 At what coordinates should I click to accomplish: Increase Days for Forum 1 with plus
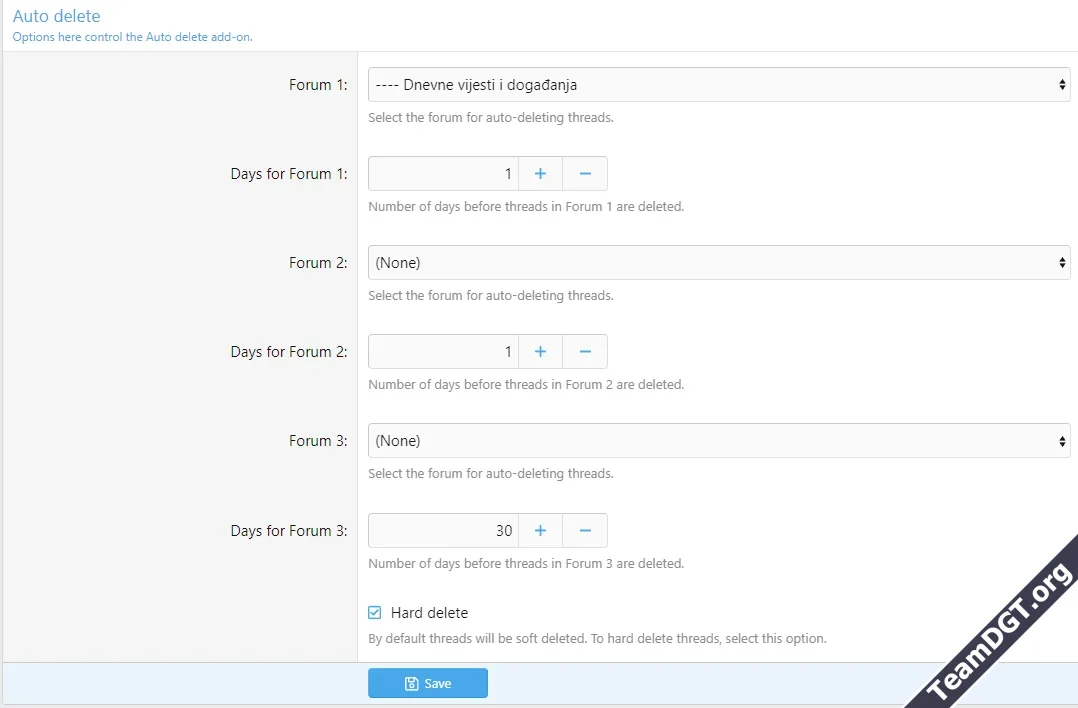(540, 174)
